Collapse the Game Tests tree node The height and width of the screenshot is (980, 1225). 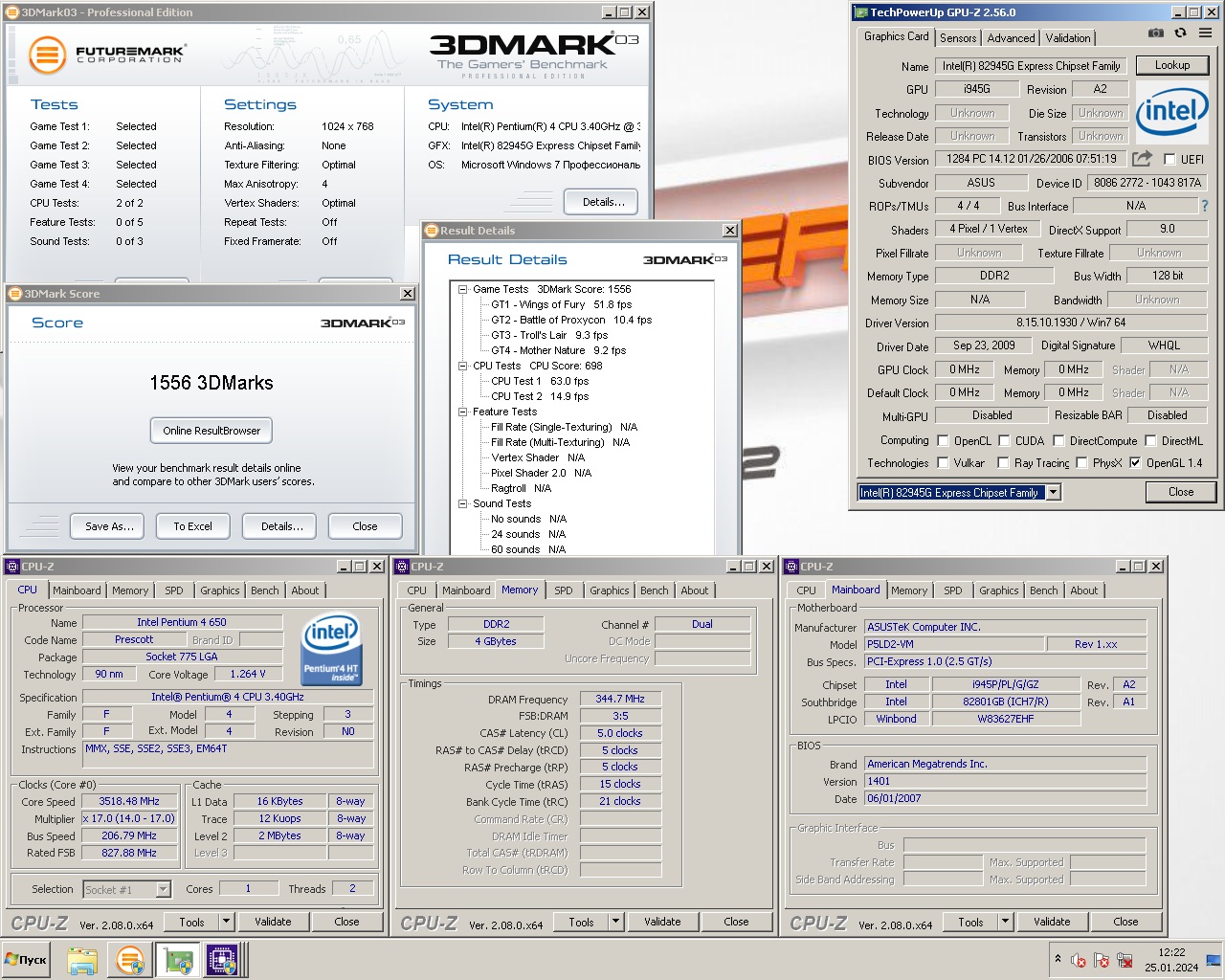pyautogui.click(x=463, y=289)
